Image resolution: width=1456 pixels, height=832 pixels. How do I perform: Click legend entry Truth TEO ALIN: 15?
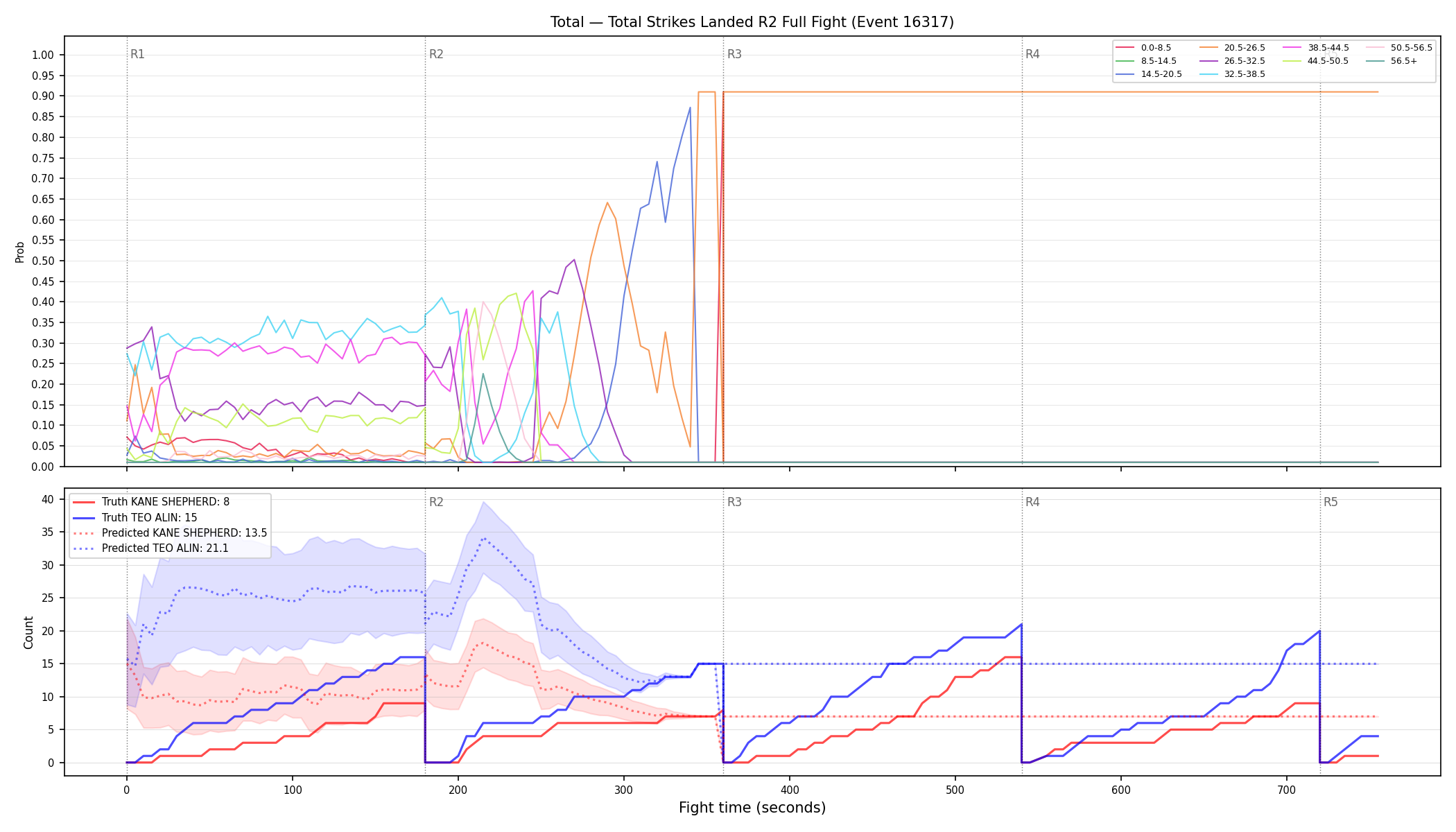point(150,517)
